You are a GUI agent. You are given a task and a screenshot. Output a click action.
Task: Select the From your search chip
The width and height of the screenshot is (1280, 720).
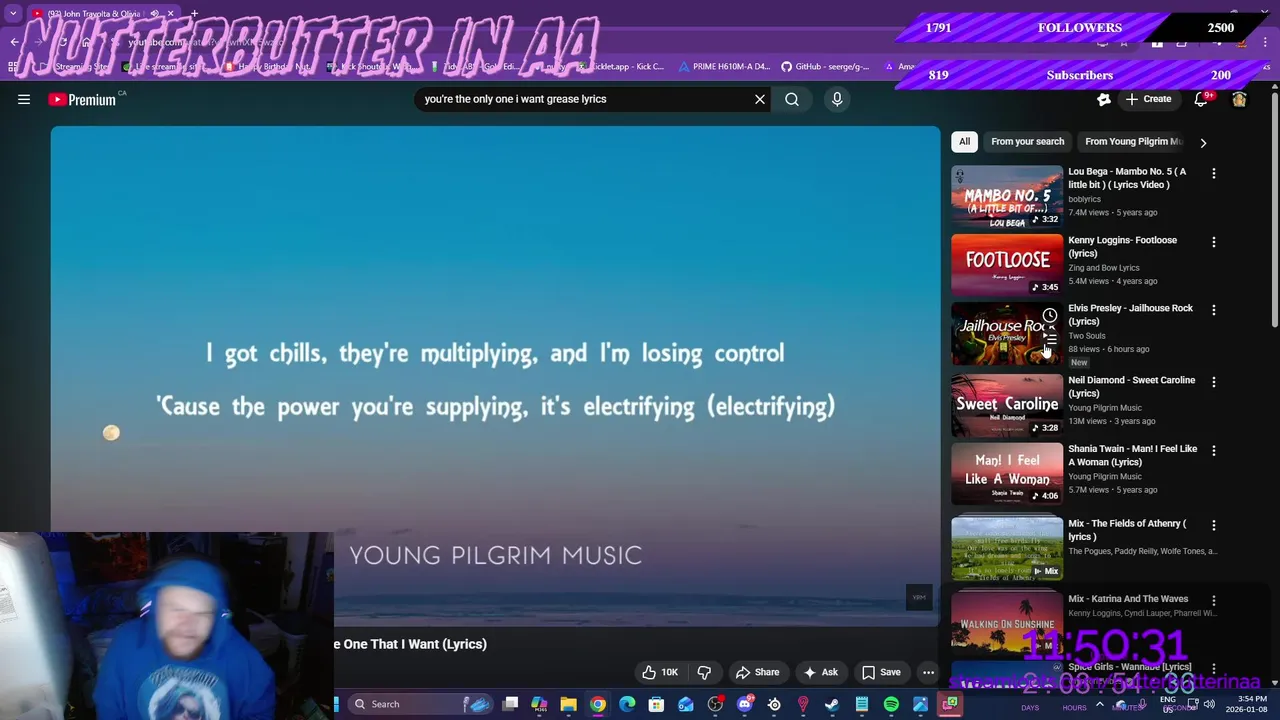(1027, 142)
